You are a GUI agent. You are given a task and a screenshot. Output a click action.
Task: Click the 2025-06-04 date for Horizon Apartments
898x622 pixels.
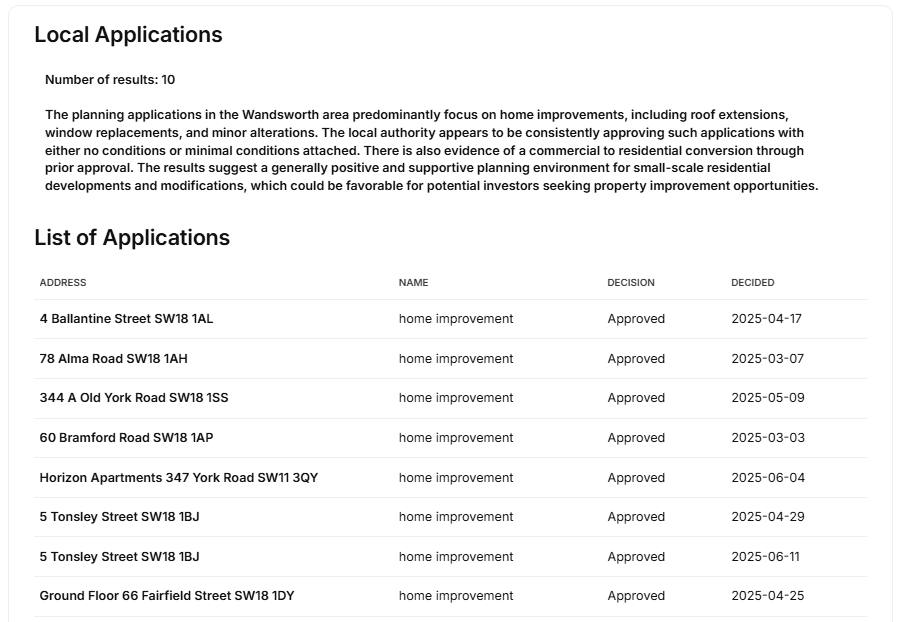pyautogui.click(x=768, y=478)
